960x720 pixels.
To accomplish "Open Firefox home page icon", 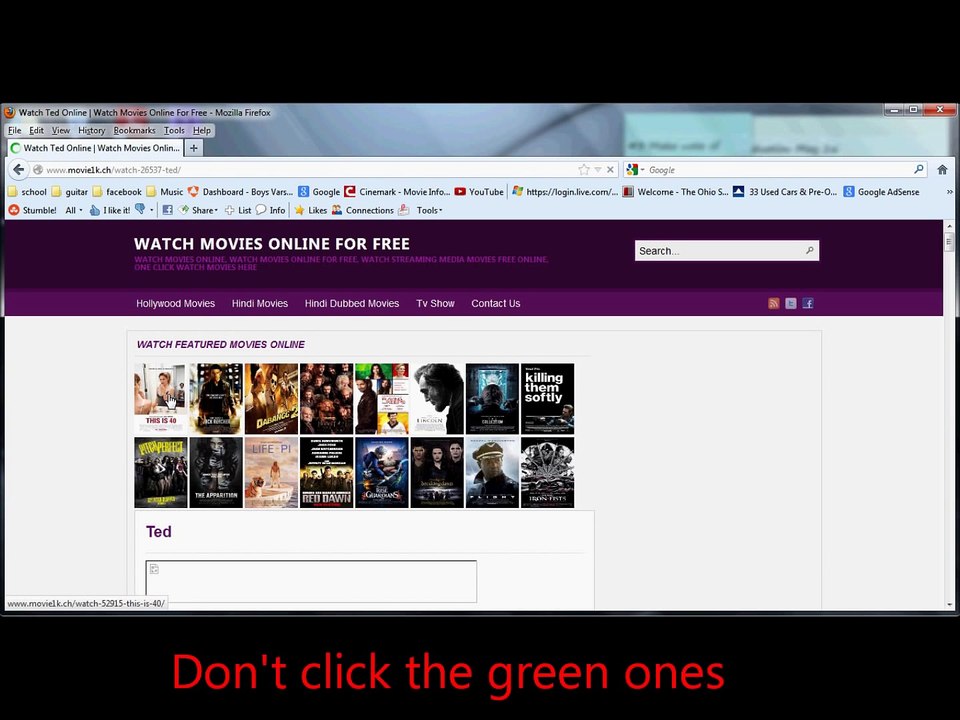I will [942, 170].
